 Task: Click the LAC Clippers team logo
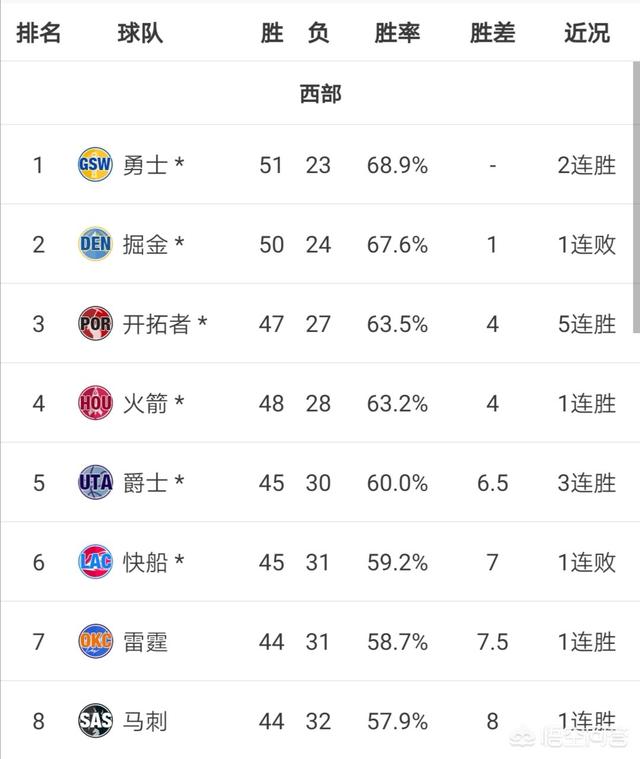coord(95,562)
